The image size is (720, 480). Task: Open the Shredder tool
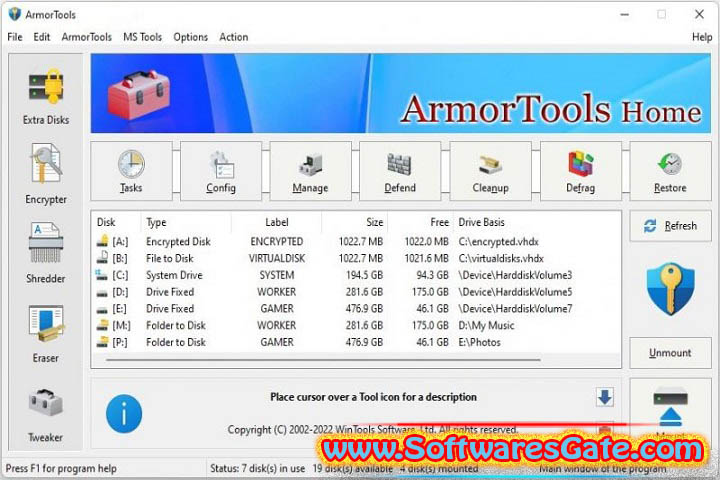point(46,253)
